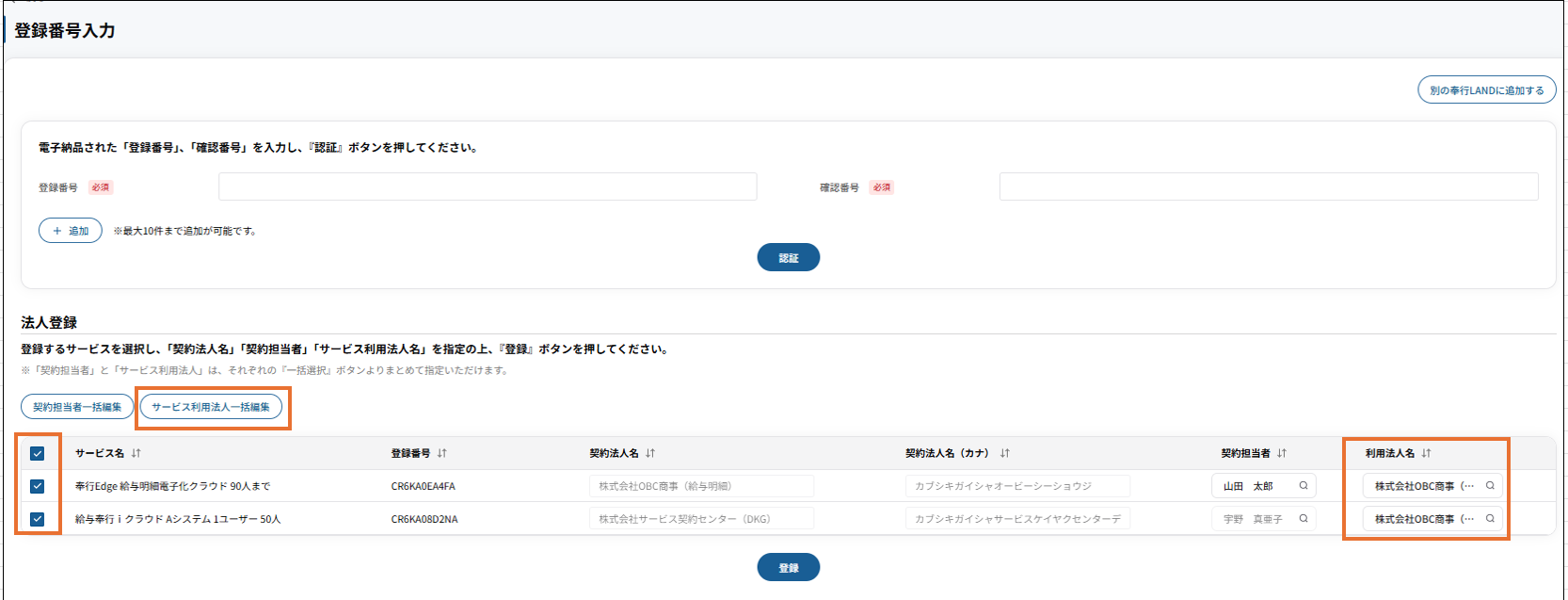The height and width of the screenshot is (600, 1568).
Task: Toggle the select-all checkbox in table header
Action: coord(38,453)
